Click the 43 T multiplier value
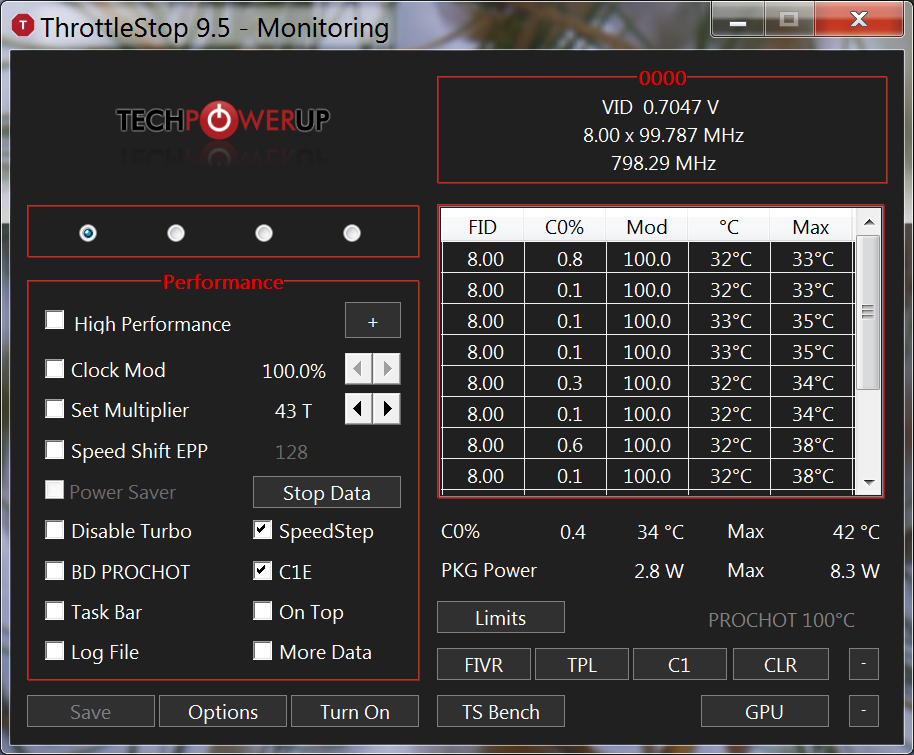The height and width of the screenshot is (755, 914). 293,411
